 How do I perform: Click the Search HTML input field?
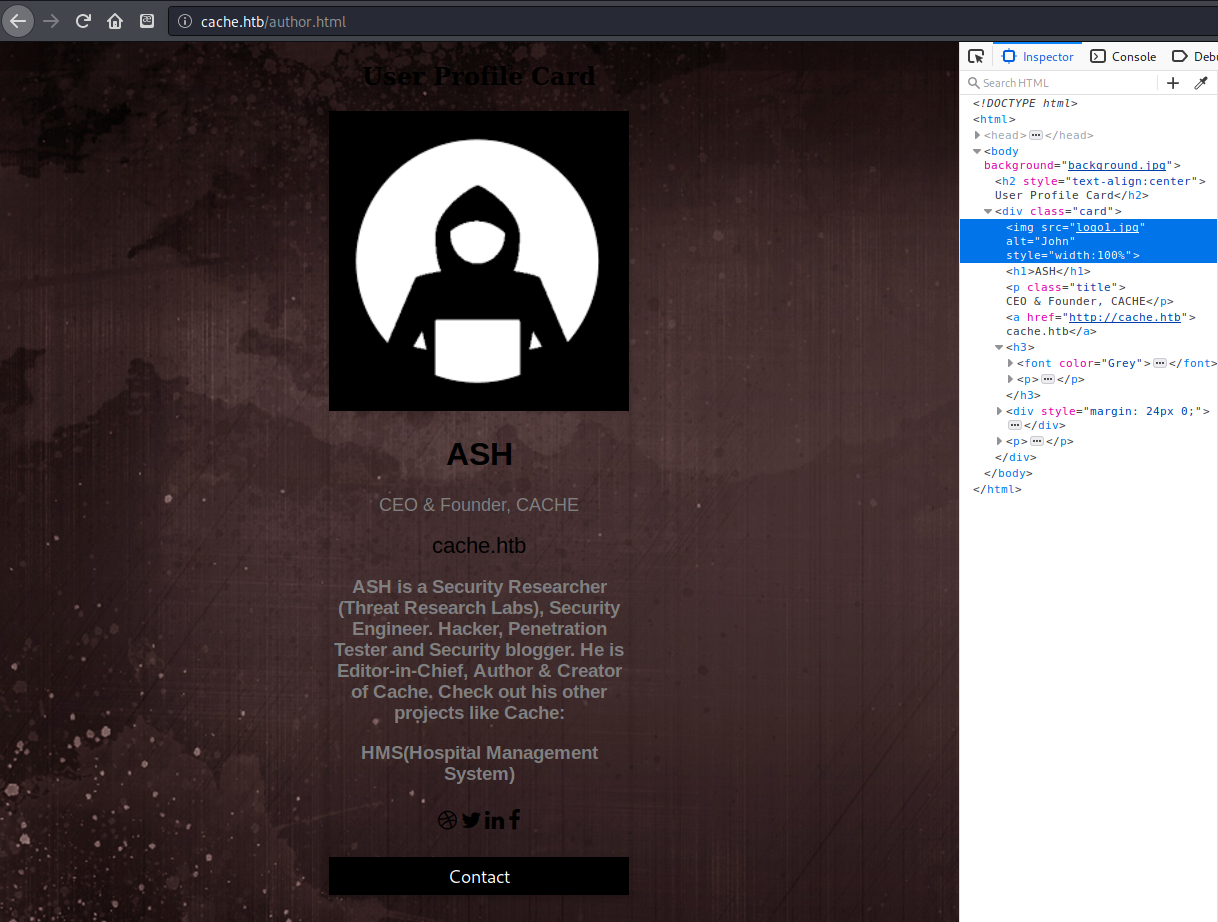point(1060,83)
